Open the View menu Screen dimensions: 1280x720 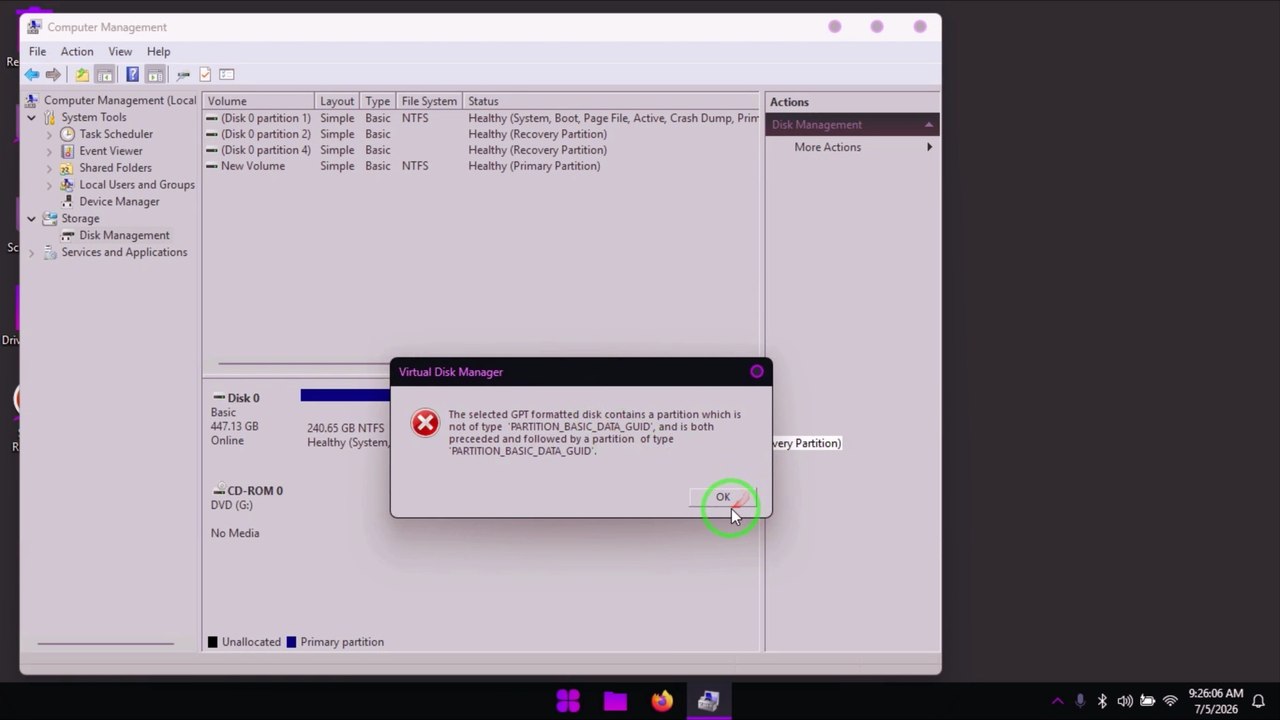[120, 51]
